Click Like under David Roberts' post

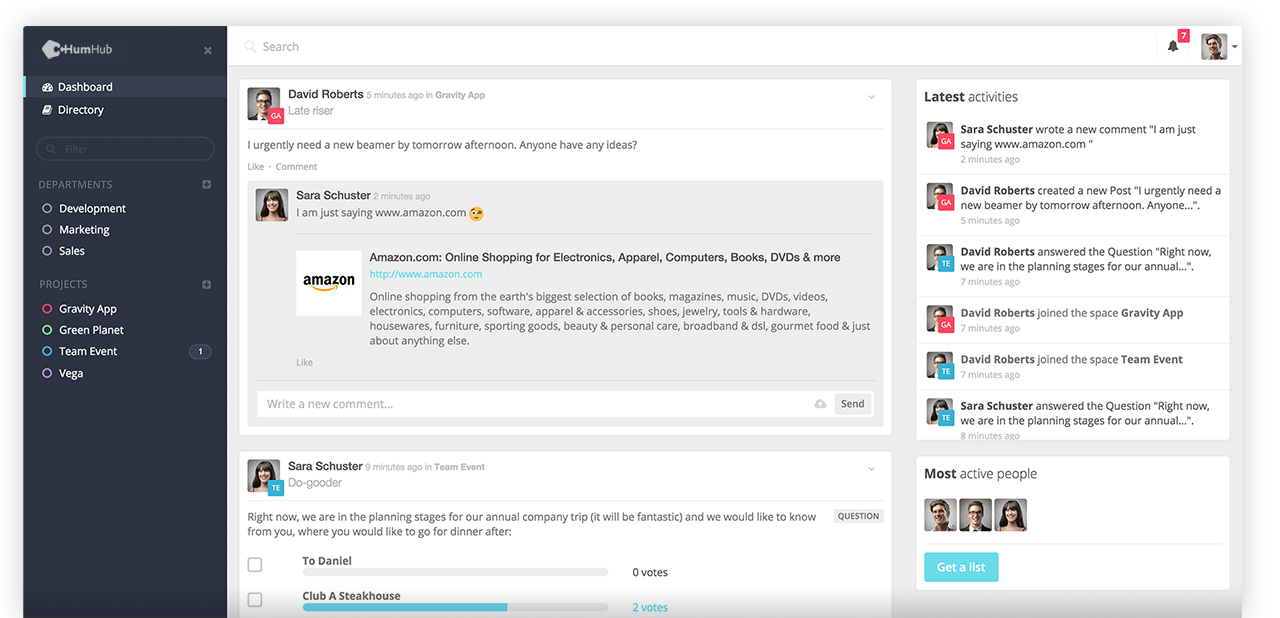tap(256, 167)
